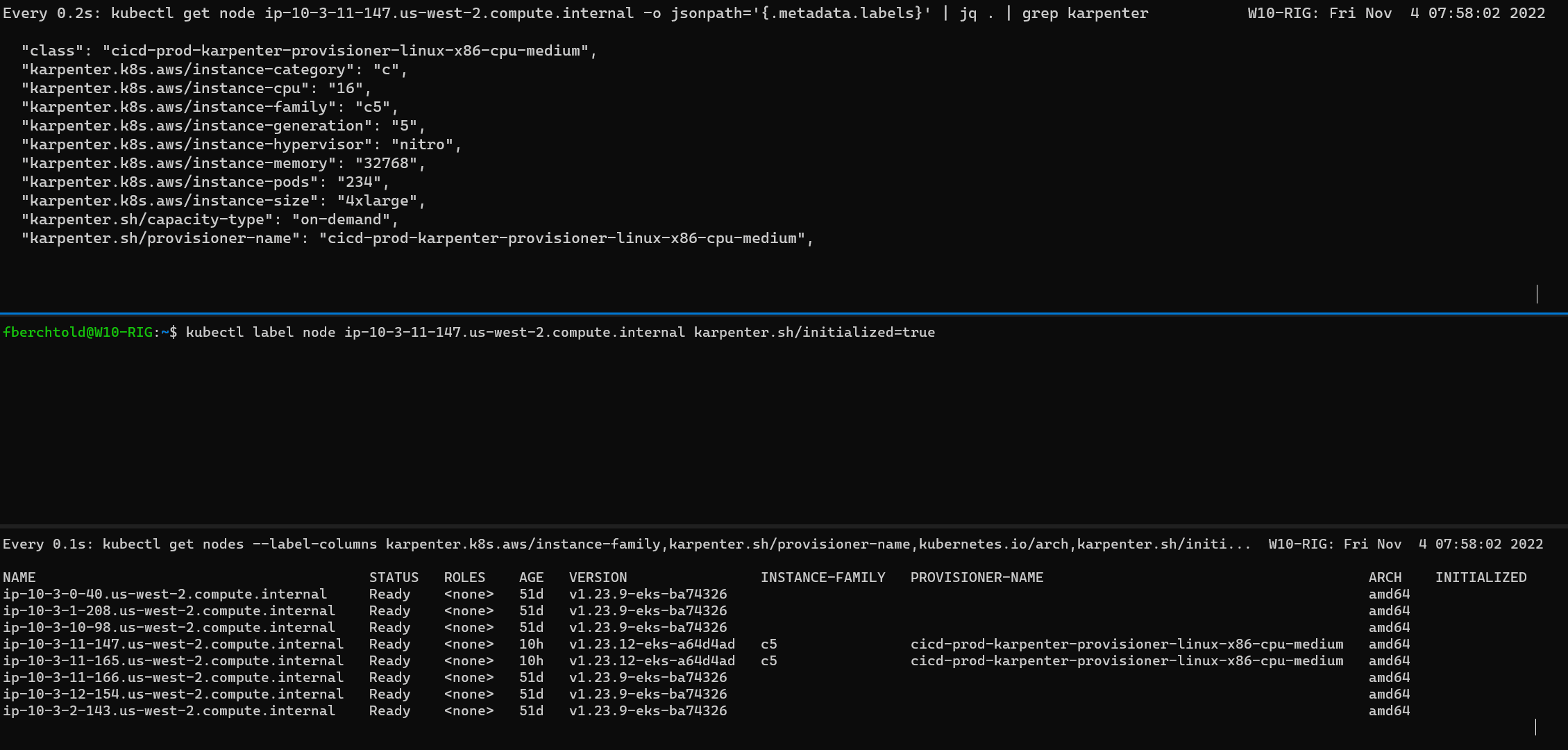The width and height of the screenshot is (1568, 750).
Task: Select the STATUS column header
Action: pyautogui.click(x=394, y=576)
